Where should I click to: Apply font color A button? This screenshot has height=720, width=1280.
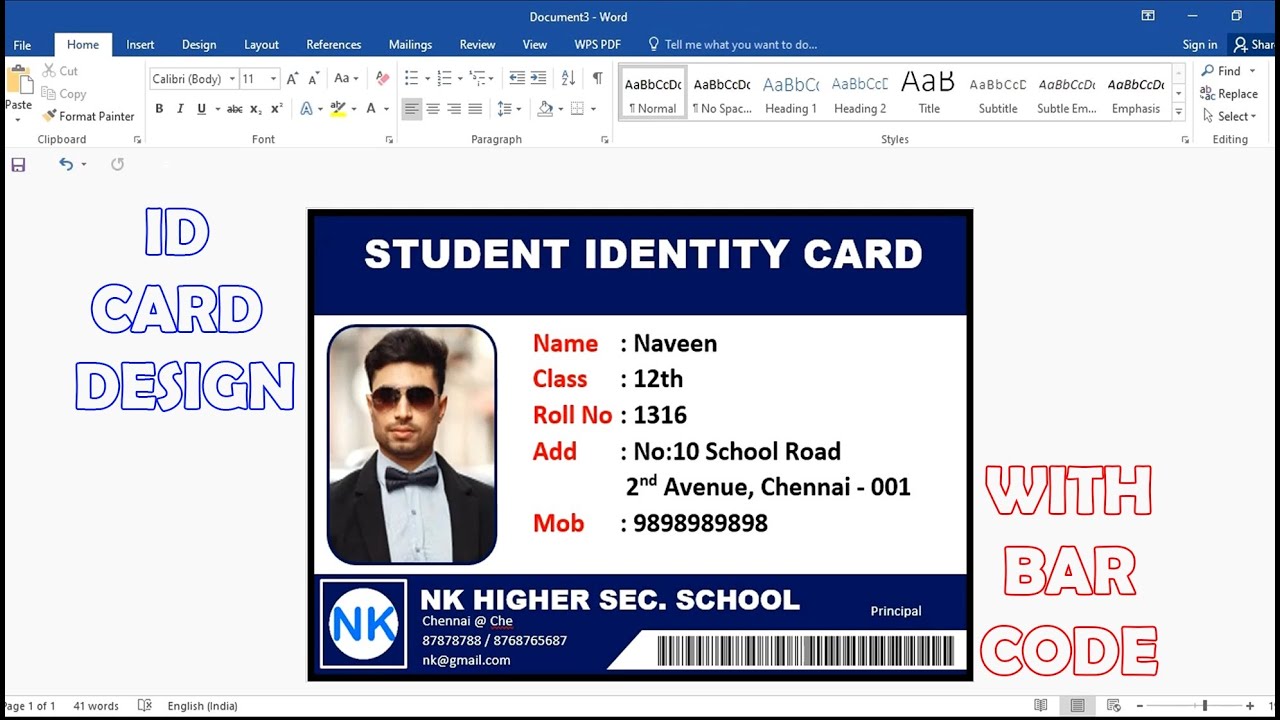[x=371, y=109]
